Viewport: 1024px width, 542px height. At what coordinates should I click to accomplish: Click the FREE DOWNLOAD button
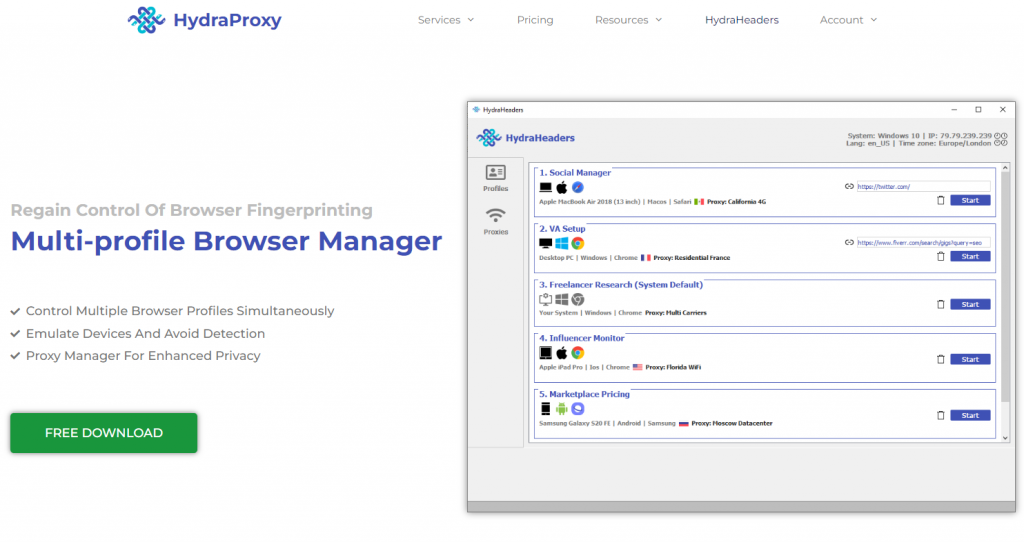click(104, 433)
